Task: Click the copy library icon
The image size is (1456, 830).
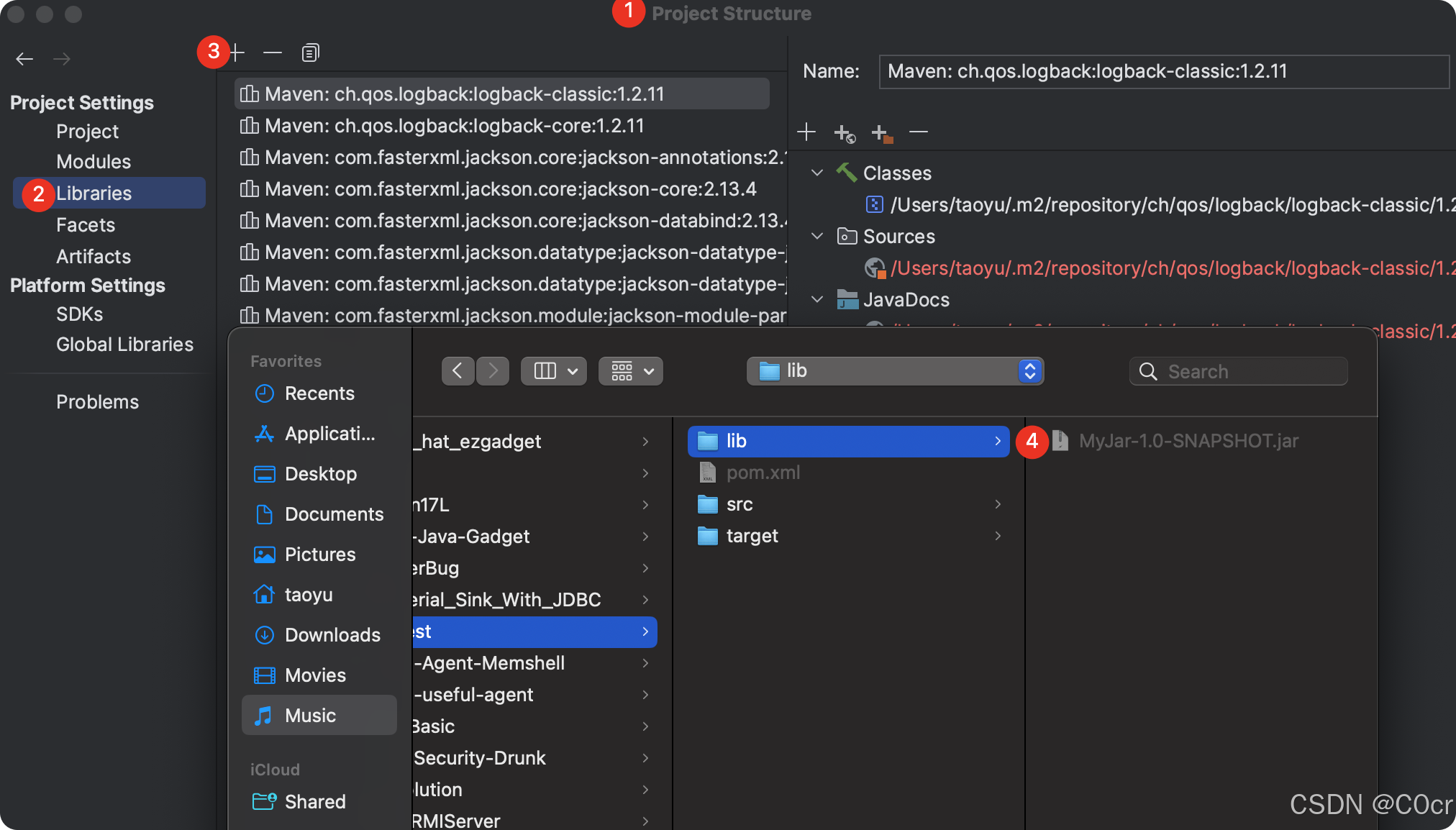Action: click(310, 53)
